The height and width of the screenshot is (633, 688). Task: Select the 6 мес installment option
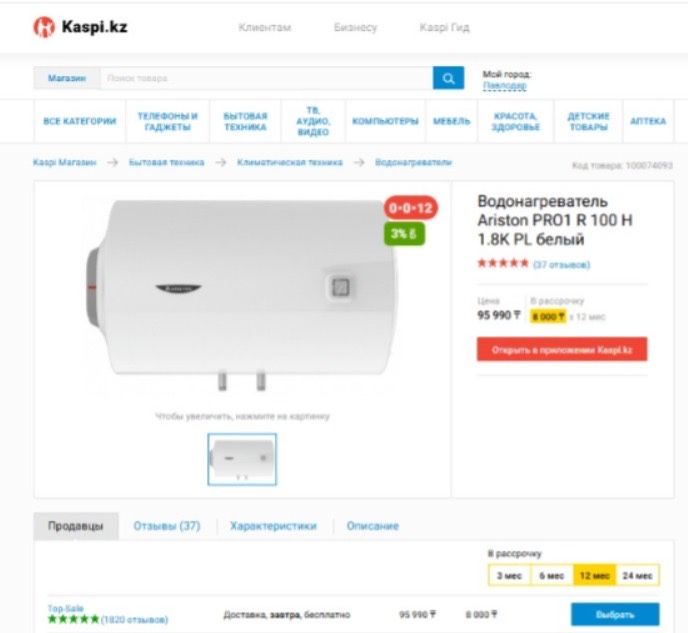[x=552, y=576]
